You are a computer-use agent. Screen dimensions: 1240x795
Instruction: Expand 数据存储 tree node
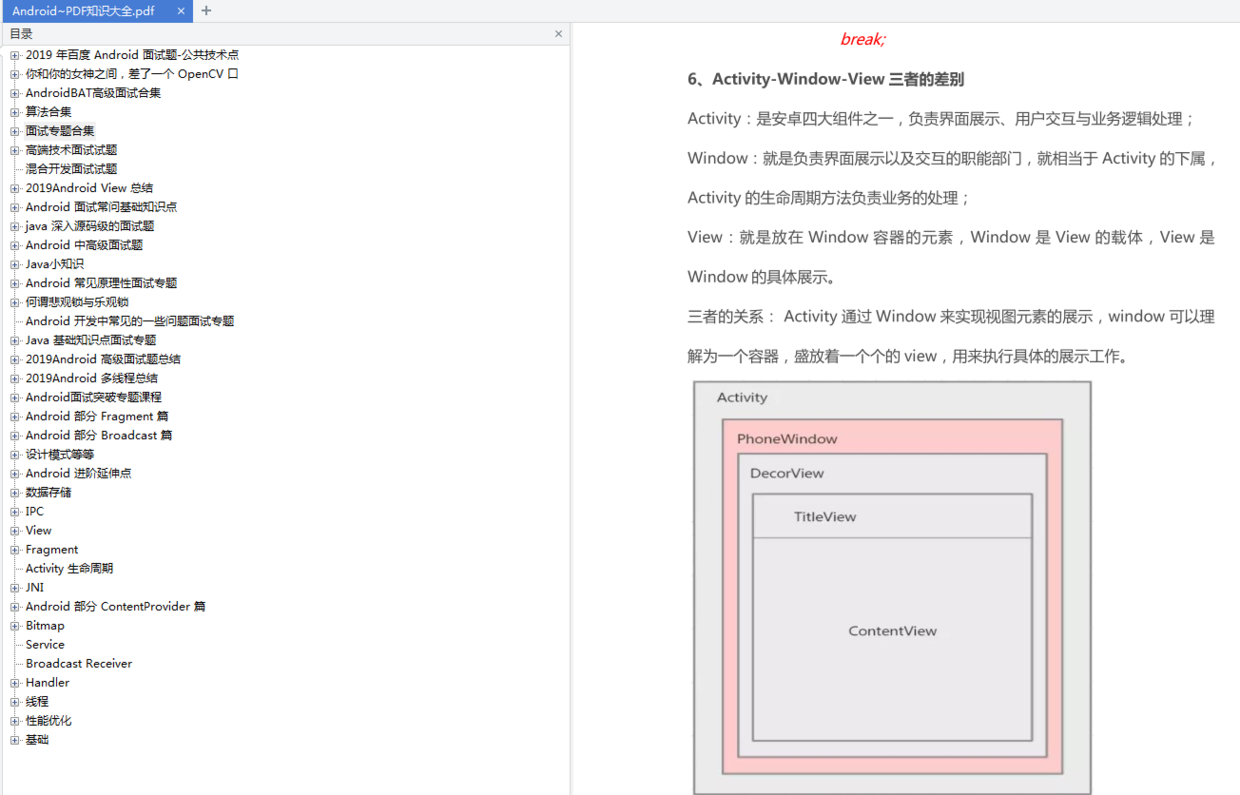(x=15, y=492)
